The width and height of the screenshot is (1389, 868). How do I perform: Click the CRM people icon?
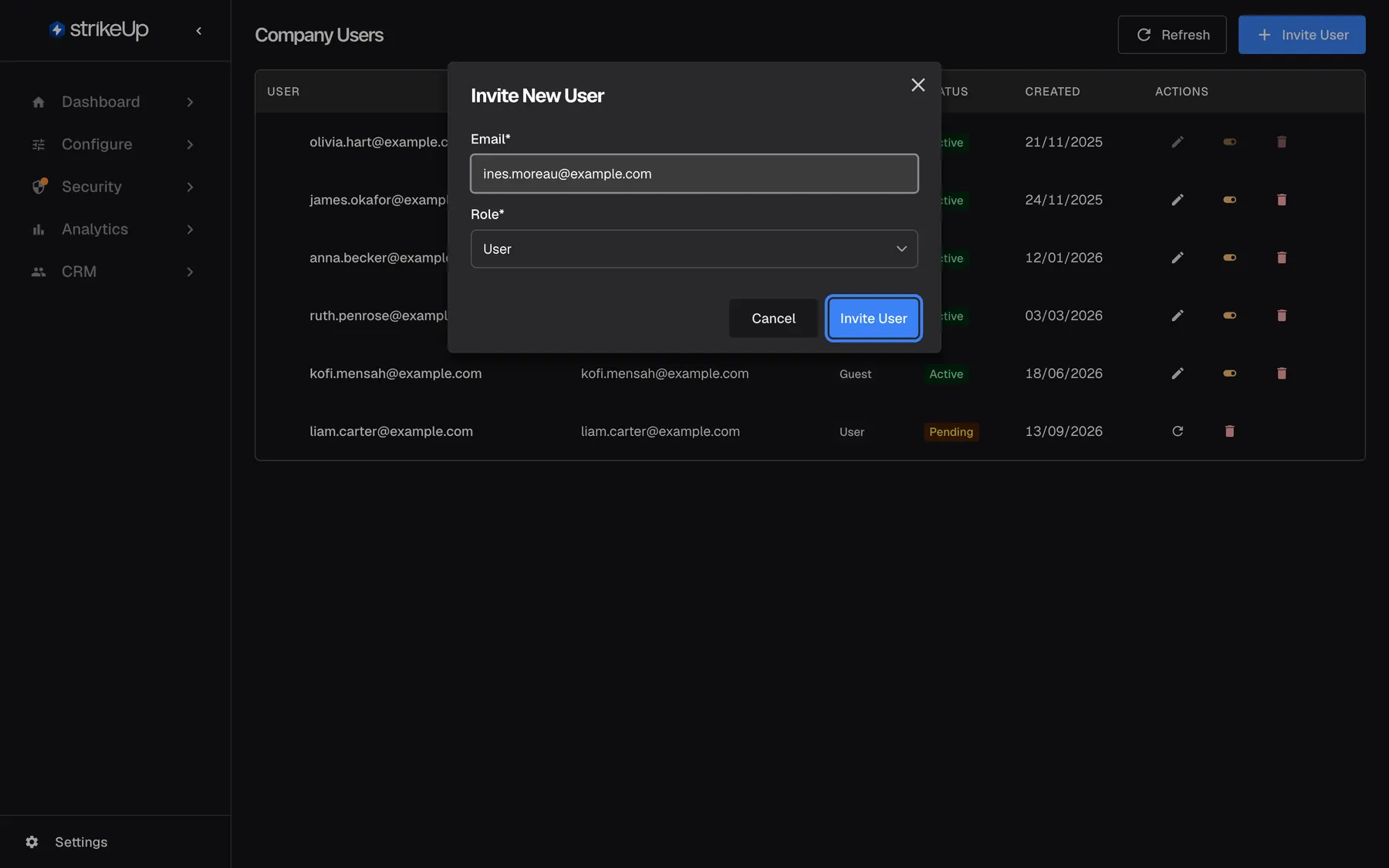pyautogui.click(x=39, y=272)
